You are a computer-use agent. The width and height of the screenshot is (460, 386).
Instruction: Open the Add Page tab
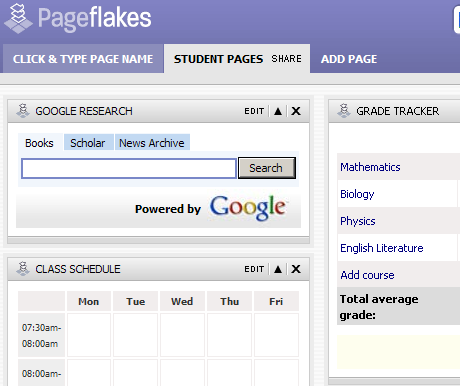pyautogui.click(x=349, y=59)
